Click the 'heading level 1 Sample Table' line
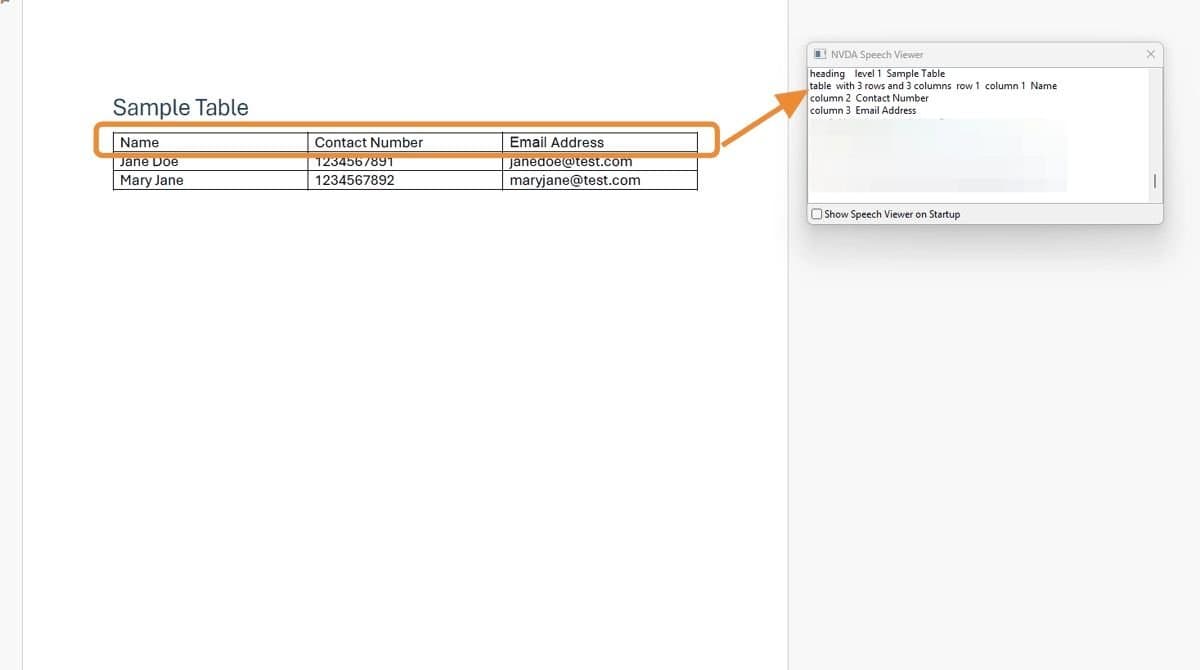Viewport: 1200px width, 670px height. (x=877, y=74)
